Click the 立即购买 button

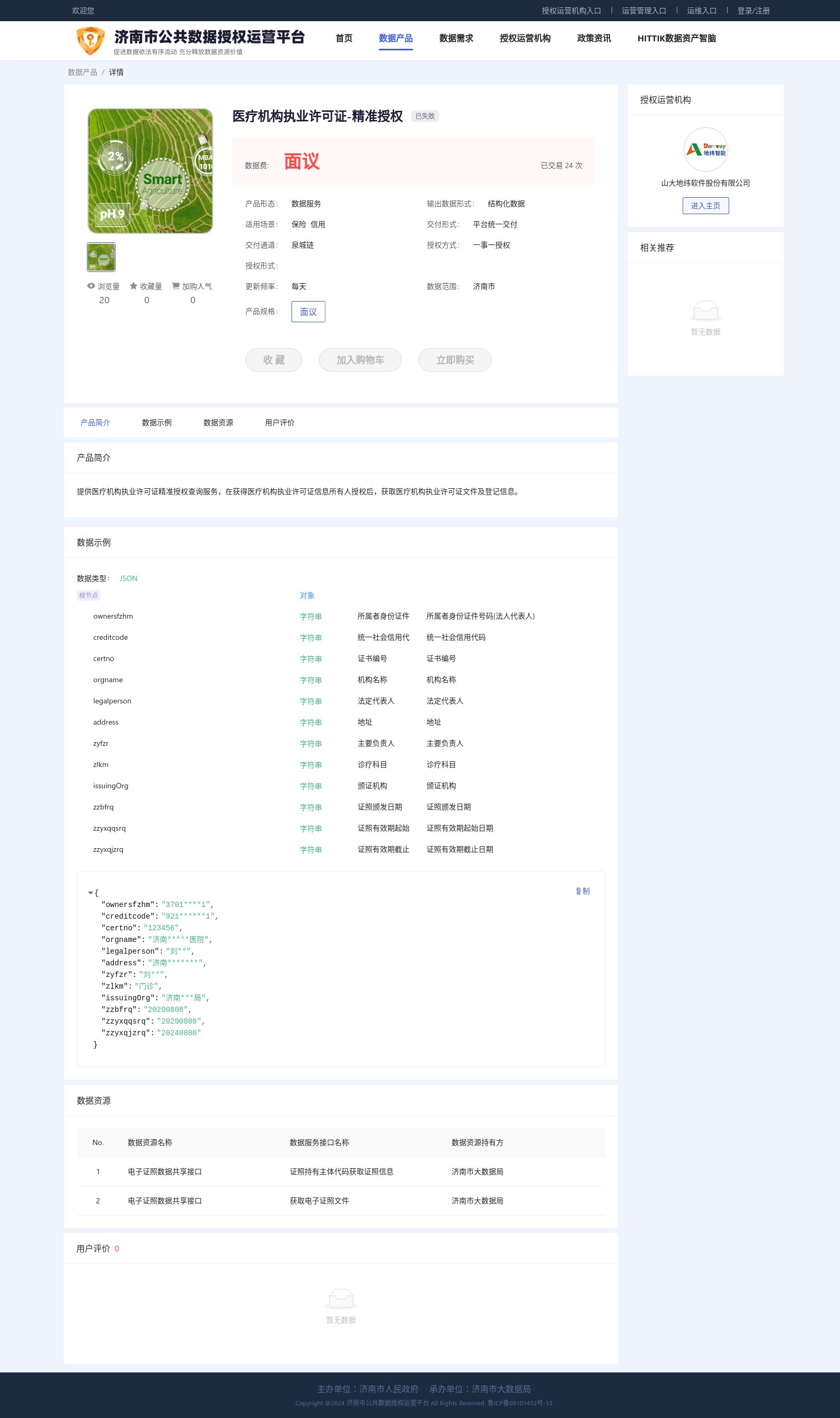tap(455, 359)
